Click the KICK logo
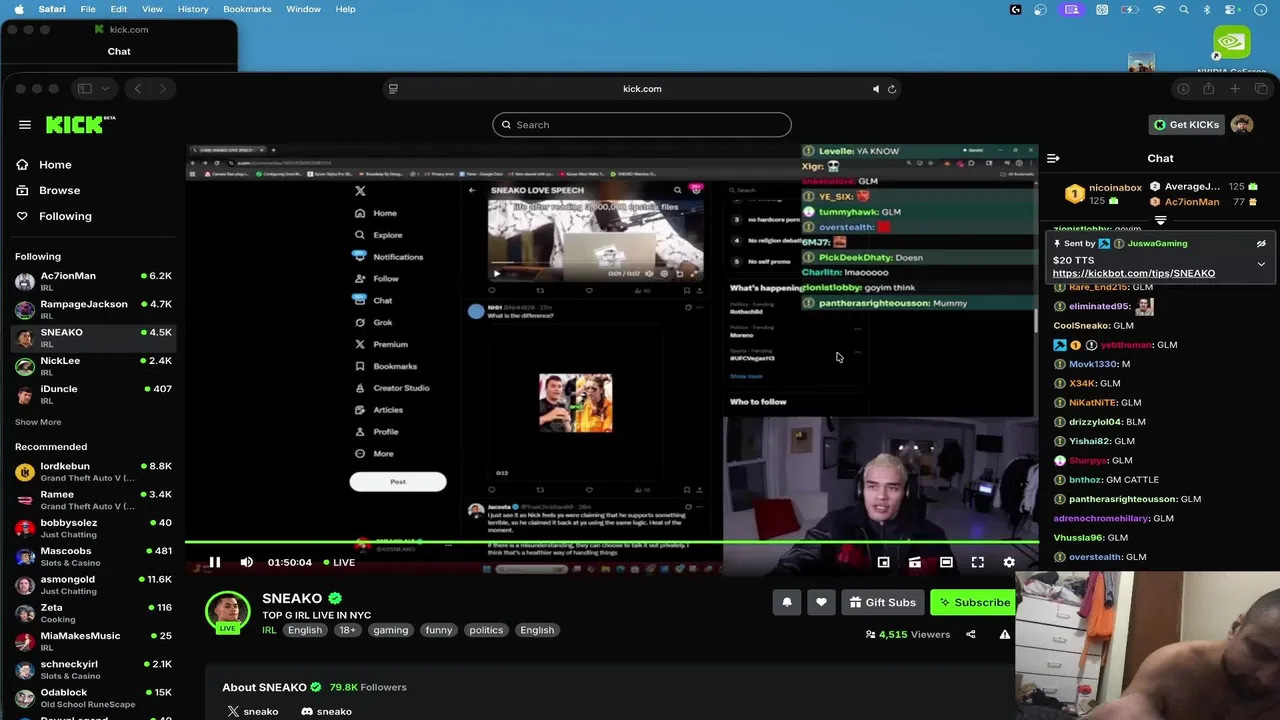 click(x=81, y=125)
